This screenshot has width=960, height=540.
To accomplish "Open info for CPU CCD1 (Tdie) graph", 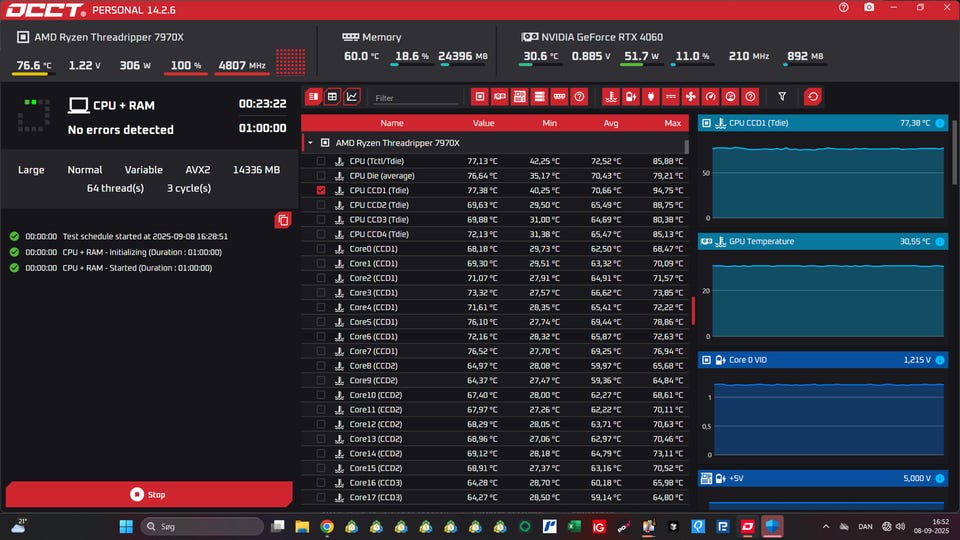I will tap(940, 123).
